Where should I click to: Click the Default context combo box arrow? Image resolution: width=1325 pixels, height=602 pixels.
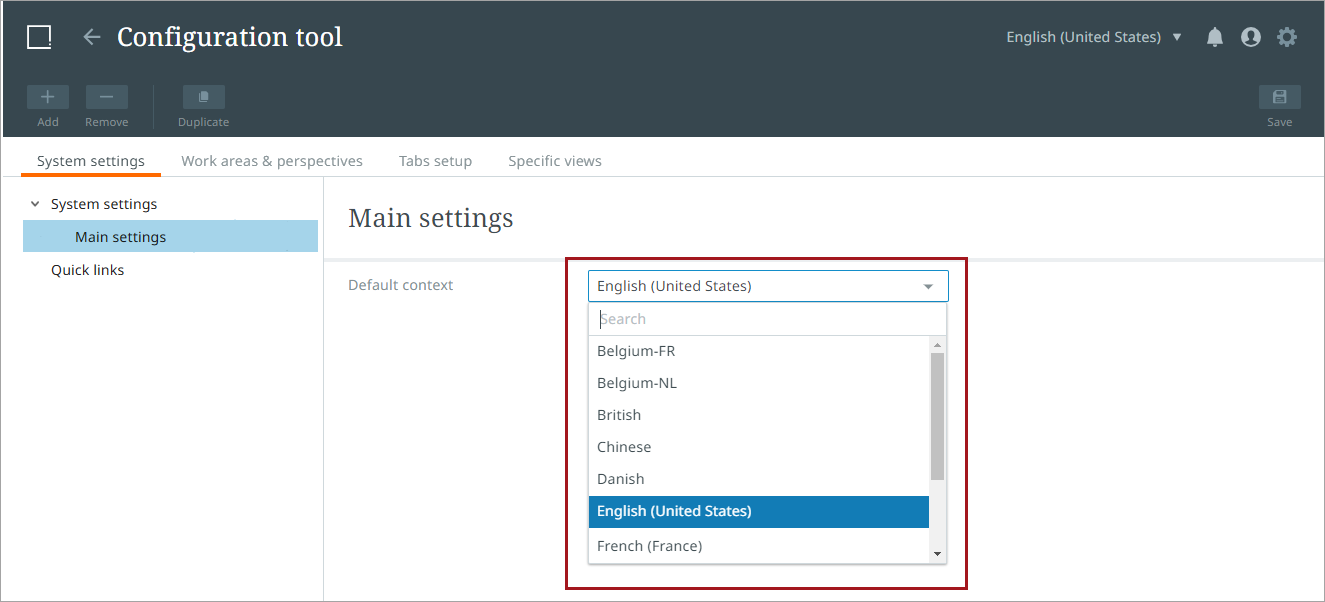click(x=928, y=287)
